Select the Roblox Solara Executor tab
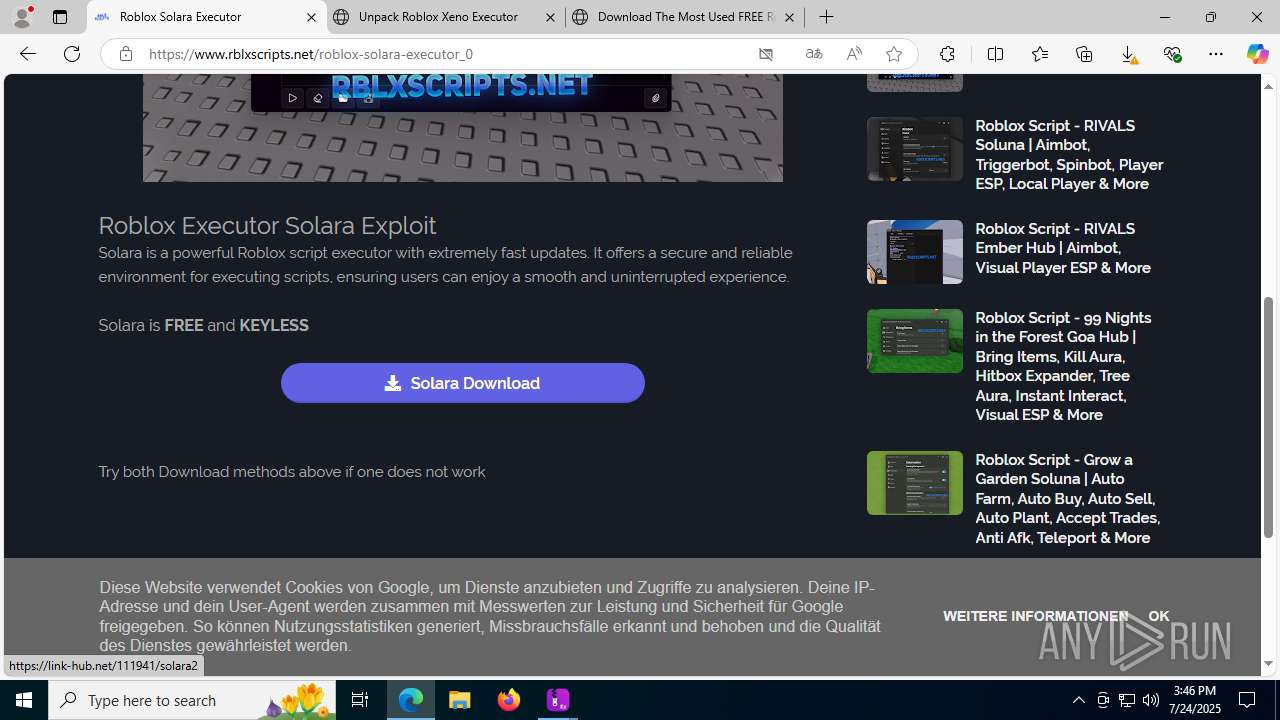This screenshot has height=720, width=1280. tap(206, 17)
